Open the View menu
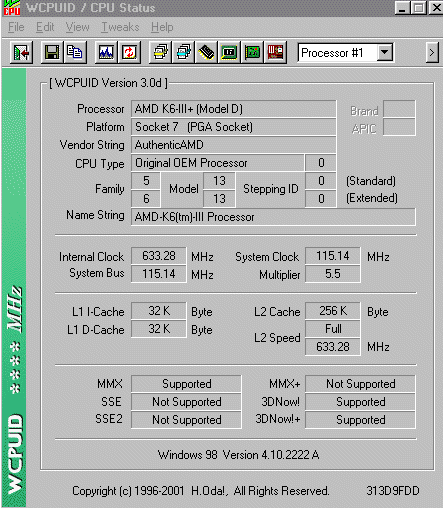This screenshot has height=508, width=443. click(77, 27)
